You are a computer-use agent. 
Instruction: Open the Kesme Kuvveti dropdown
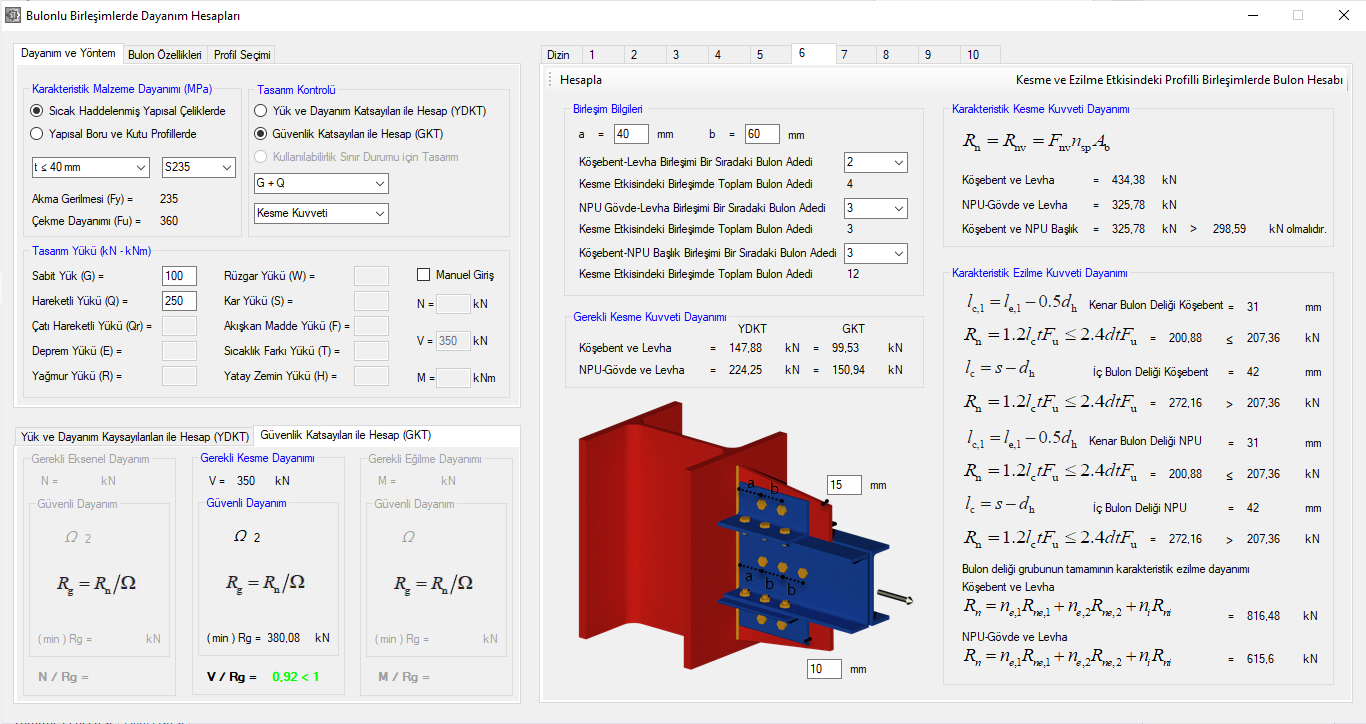click(321, 213)
